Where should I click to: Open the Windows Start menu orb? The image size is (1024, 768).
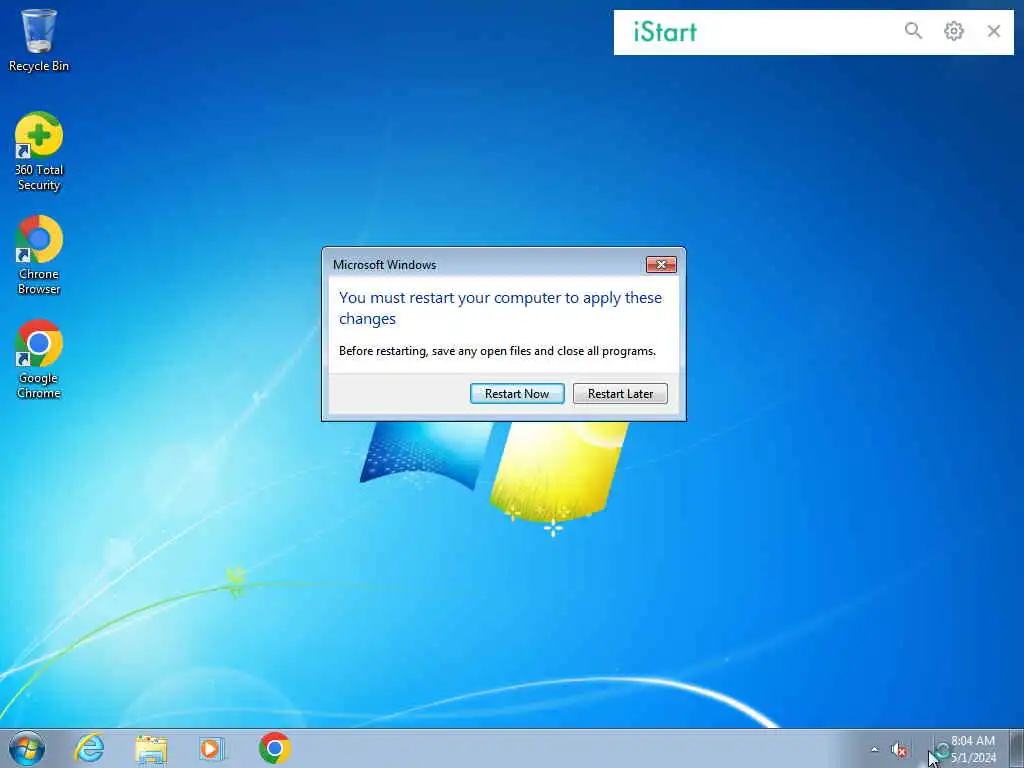click(x=27, y=748)
